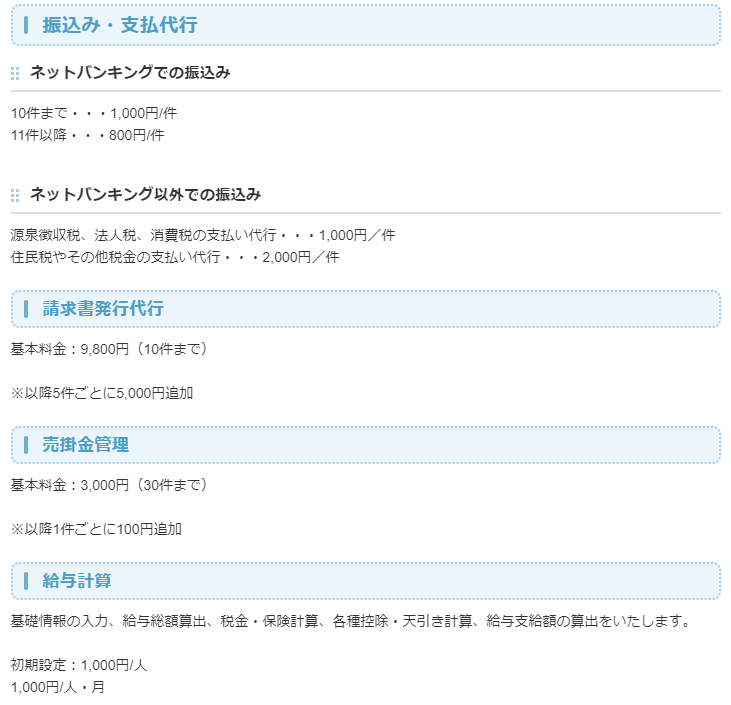
Task: Click the 住民税やその他税金 2,000円 line
Action: pos(175,257)
